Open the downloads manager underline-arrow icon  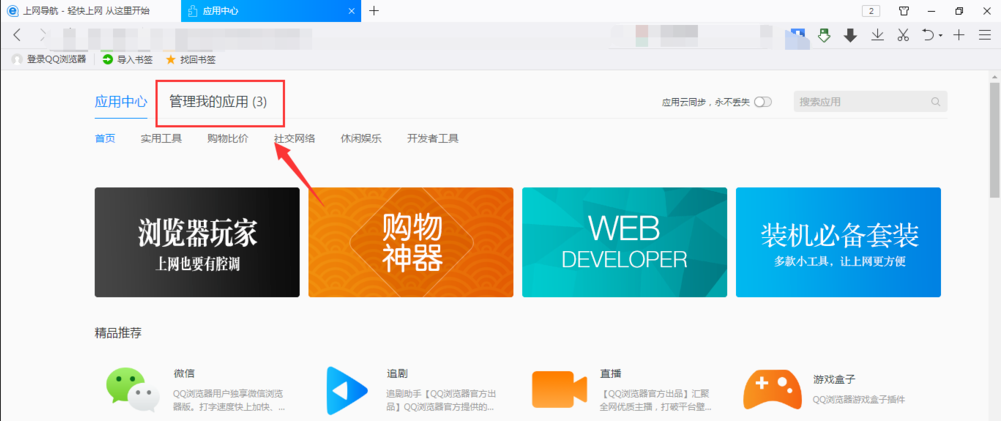pyautogui.click(x=878, y=35)
